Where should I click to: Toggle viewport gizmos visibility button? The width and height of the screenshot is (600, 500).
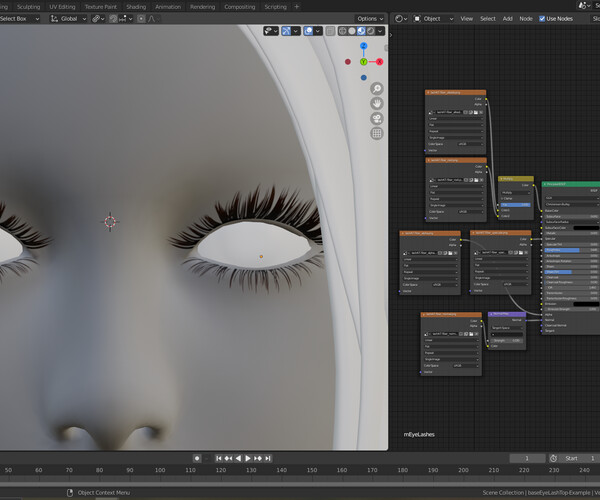click(x=286, y=31)
